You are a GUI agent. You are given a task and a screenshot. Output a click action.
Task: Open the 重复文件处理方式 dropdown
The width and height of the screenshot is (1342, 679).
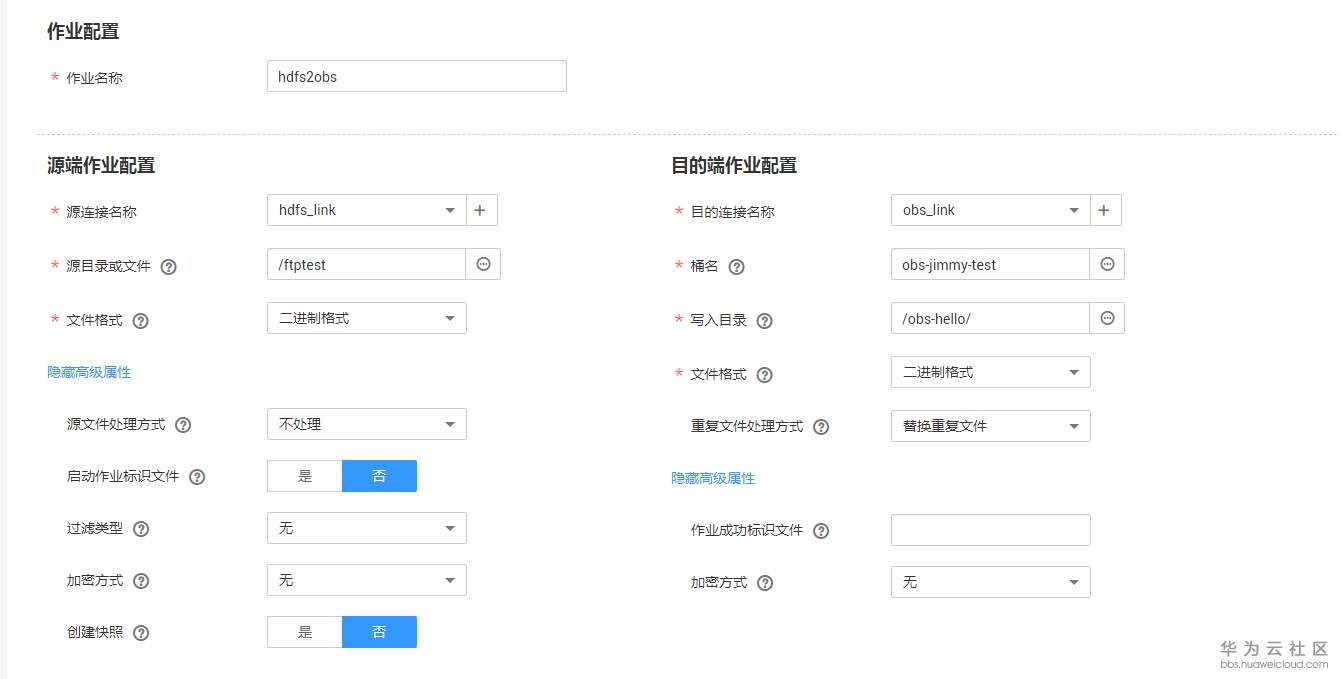pos(990,426)
